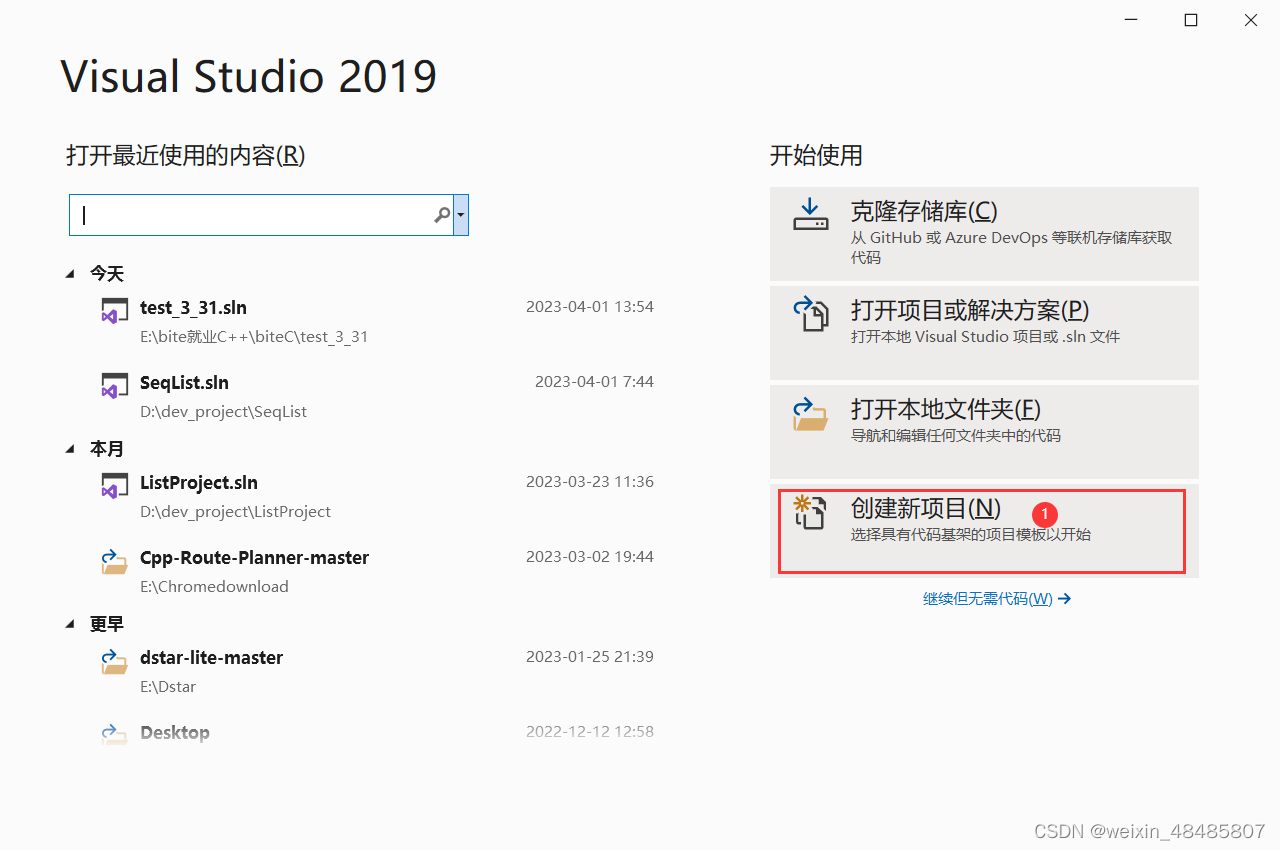Click the open local folder icon
The image size is (1280, 850).
811,413
